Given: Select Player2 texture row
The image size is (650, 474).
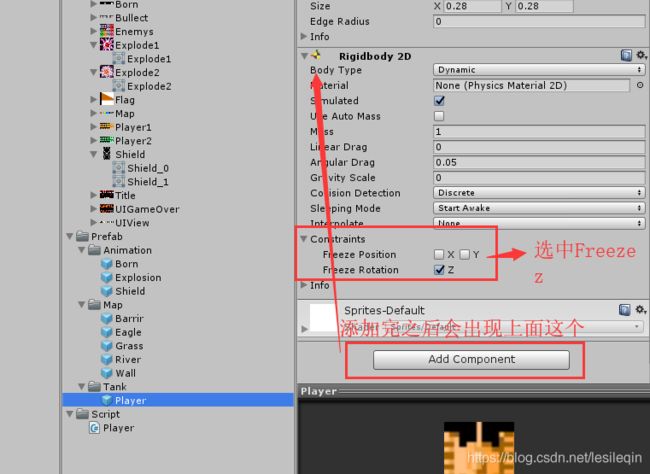Looking at the screenshot, I should (126, 141).
